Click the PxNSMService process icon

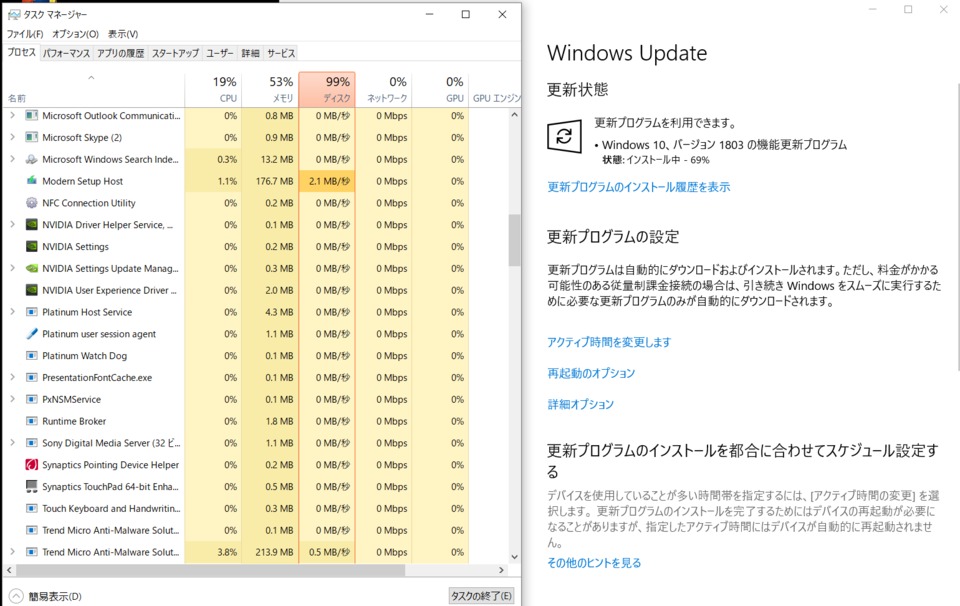(32, 400)
